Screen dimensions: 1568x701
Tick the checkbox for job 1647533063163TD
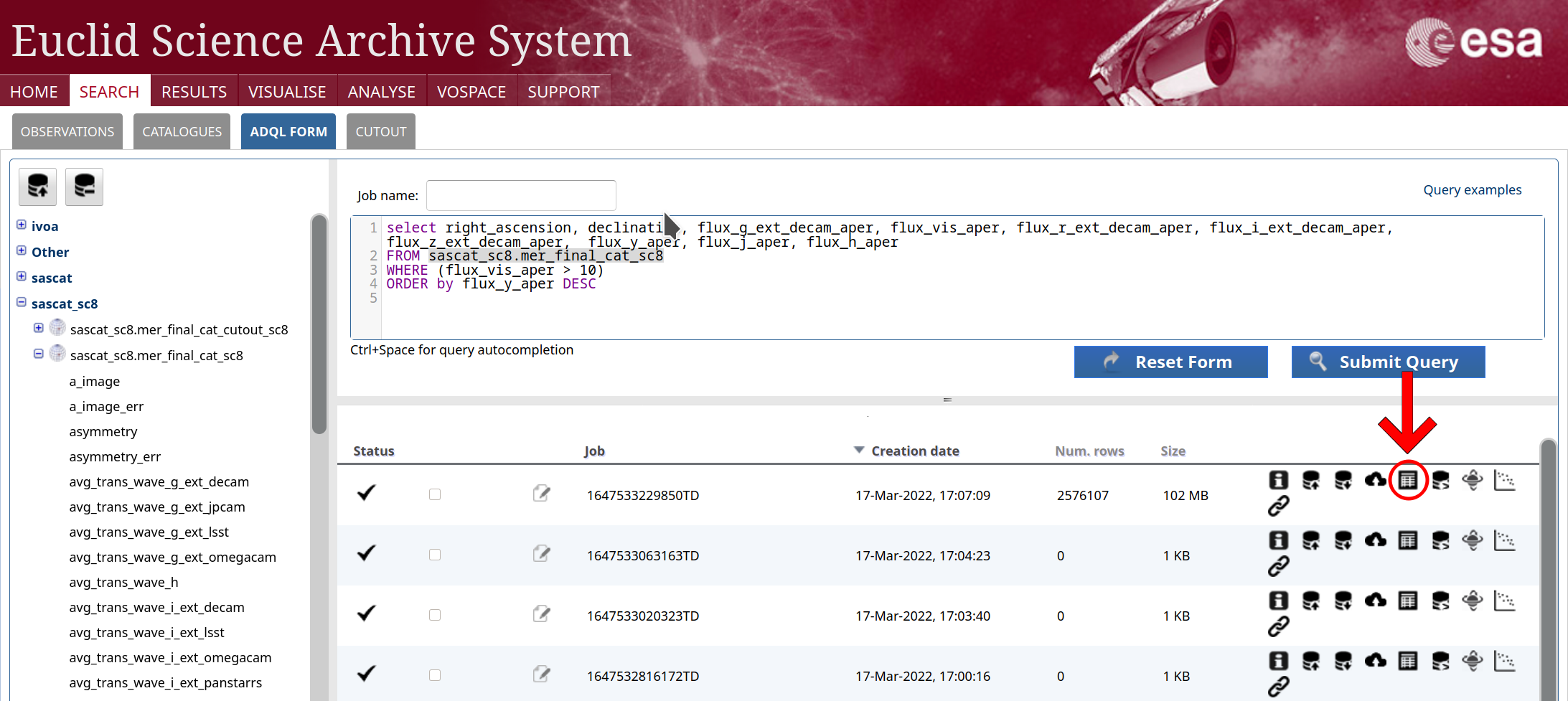[x=435, y=555]
